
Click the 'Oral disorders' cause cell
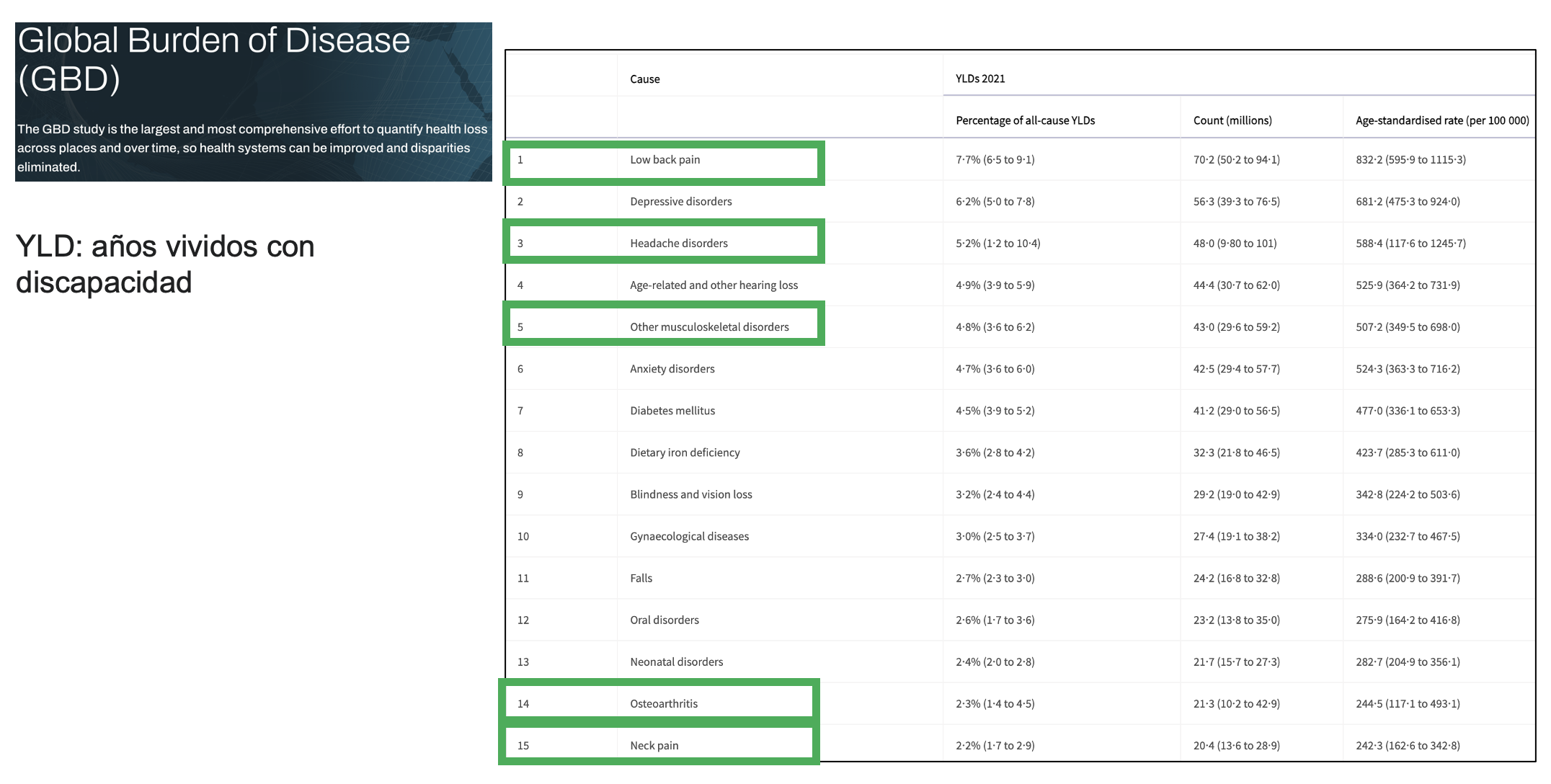[x=664, y=620]
